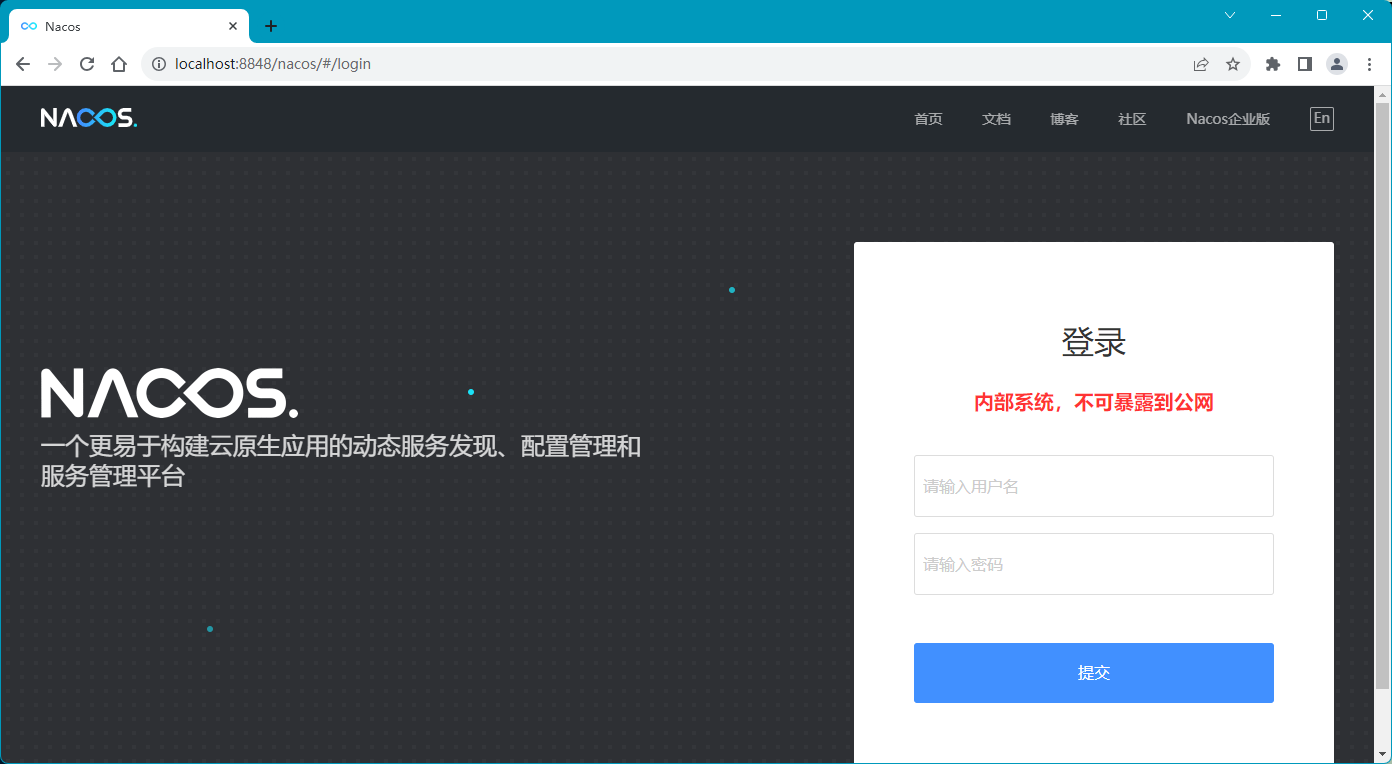The height and width of the screenshot is (764, 1392).
Task: Click the address bar URL localhost:8848
Action: [273, 64]
